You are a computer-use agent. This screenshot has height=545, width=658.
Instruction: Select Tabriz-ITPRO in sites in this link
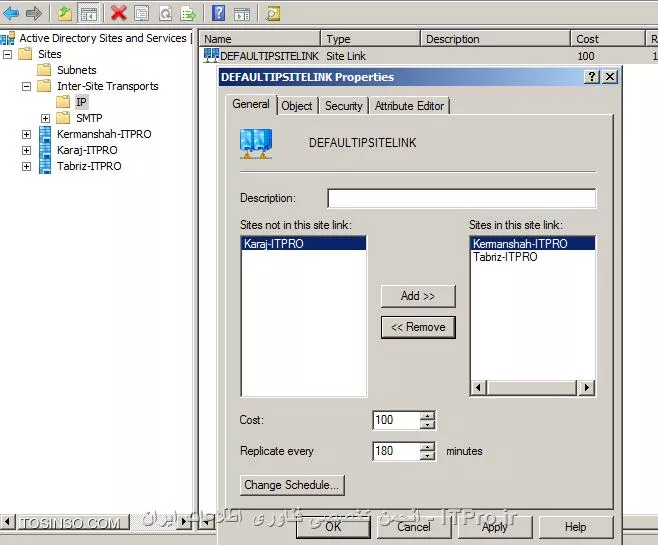pos(533,257)
